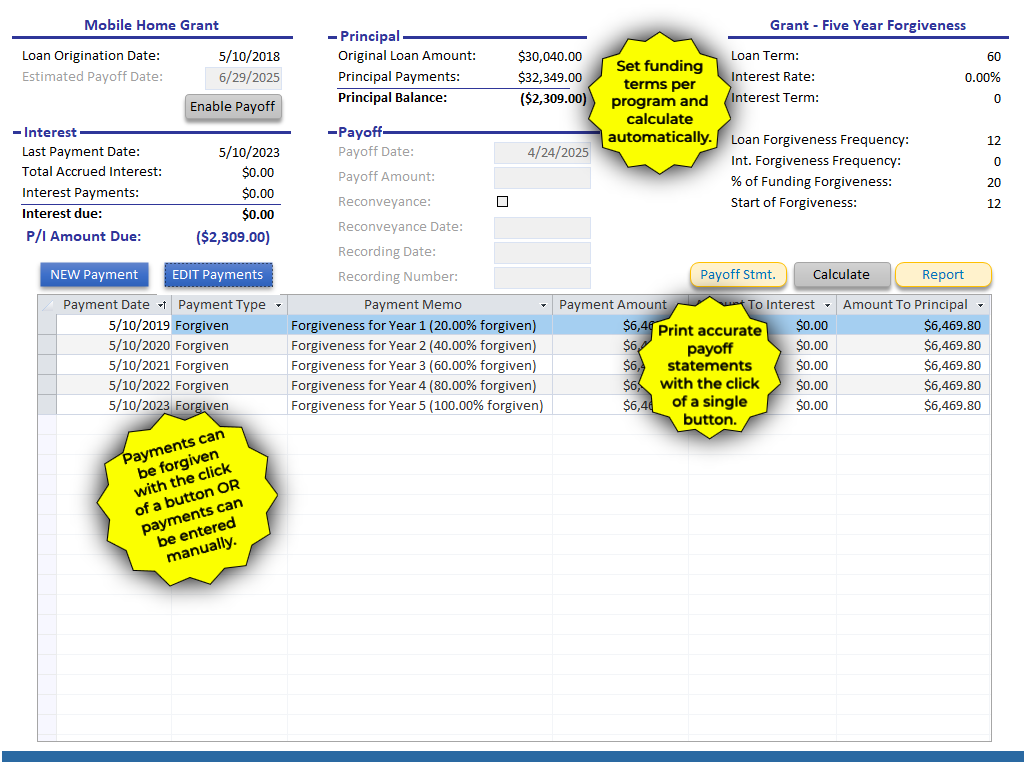1027x762 pixels.
Task: Select the grid's select-all corner box
Action: [47, 305]
